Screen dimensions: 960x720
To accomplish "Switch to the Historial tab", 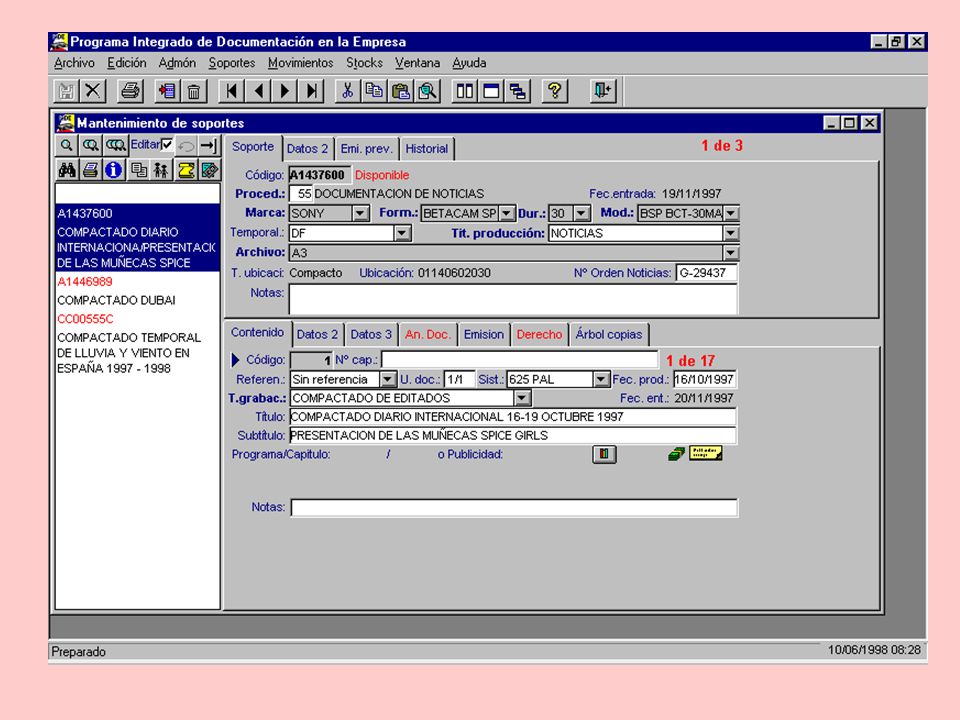I will click(x=427, y=149).
